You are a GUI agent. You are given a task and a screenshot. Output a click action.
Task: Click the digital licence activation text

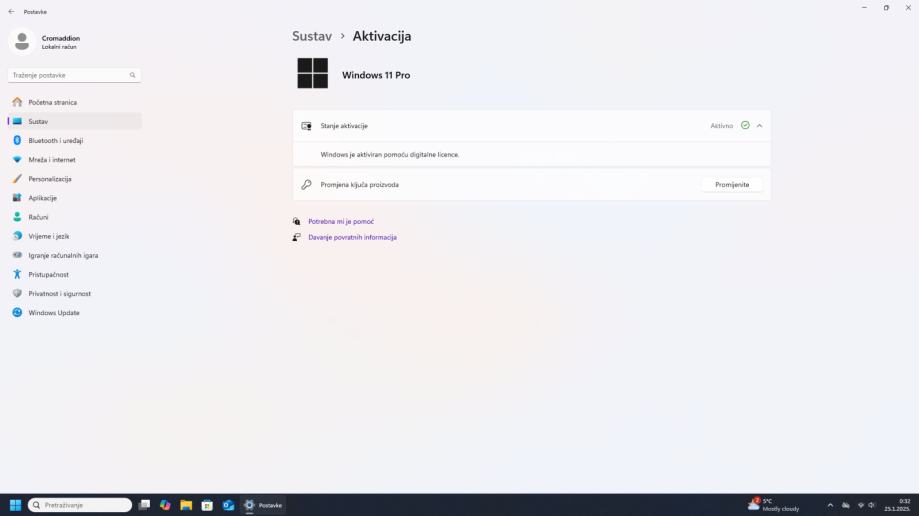pos(390,155)
